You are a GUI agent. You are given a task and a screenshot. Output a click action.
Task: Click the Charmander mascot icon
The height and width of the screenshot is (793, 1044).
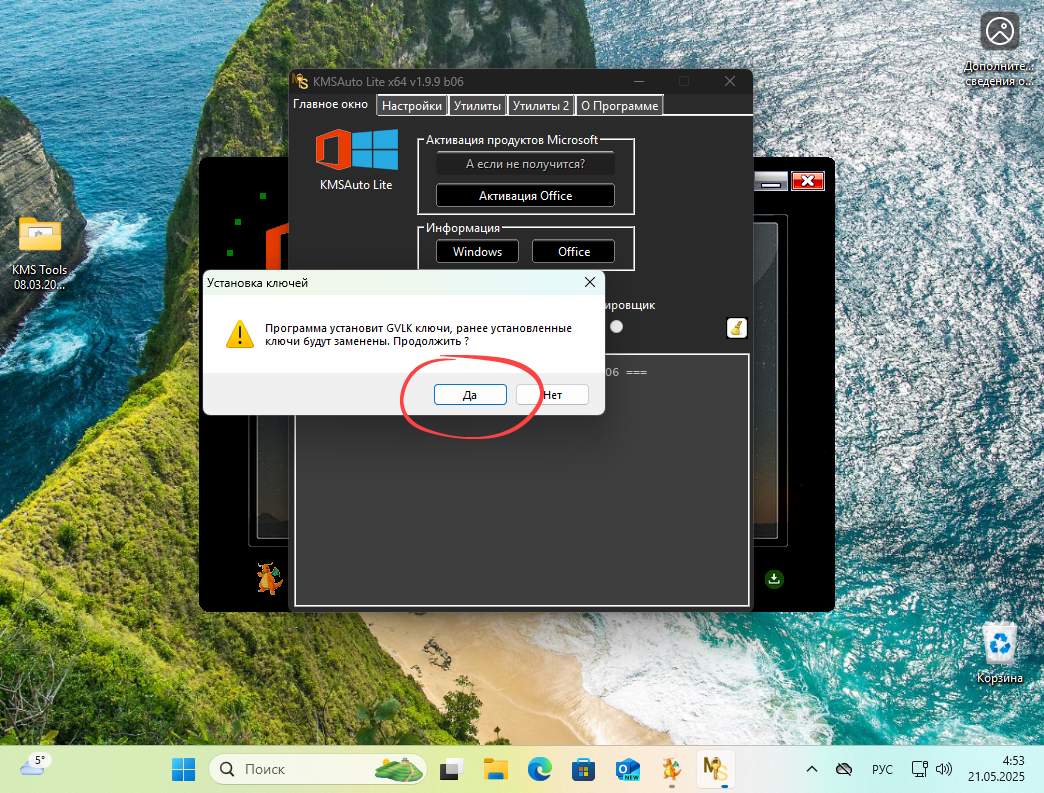click(x=270, y=578)
